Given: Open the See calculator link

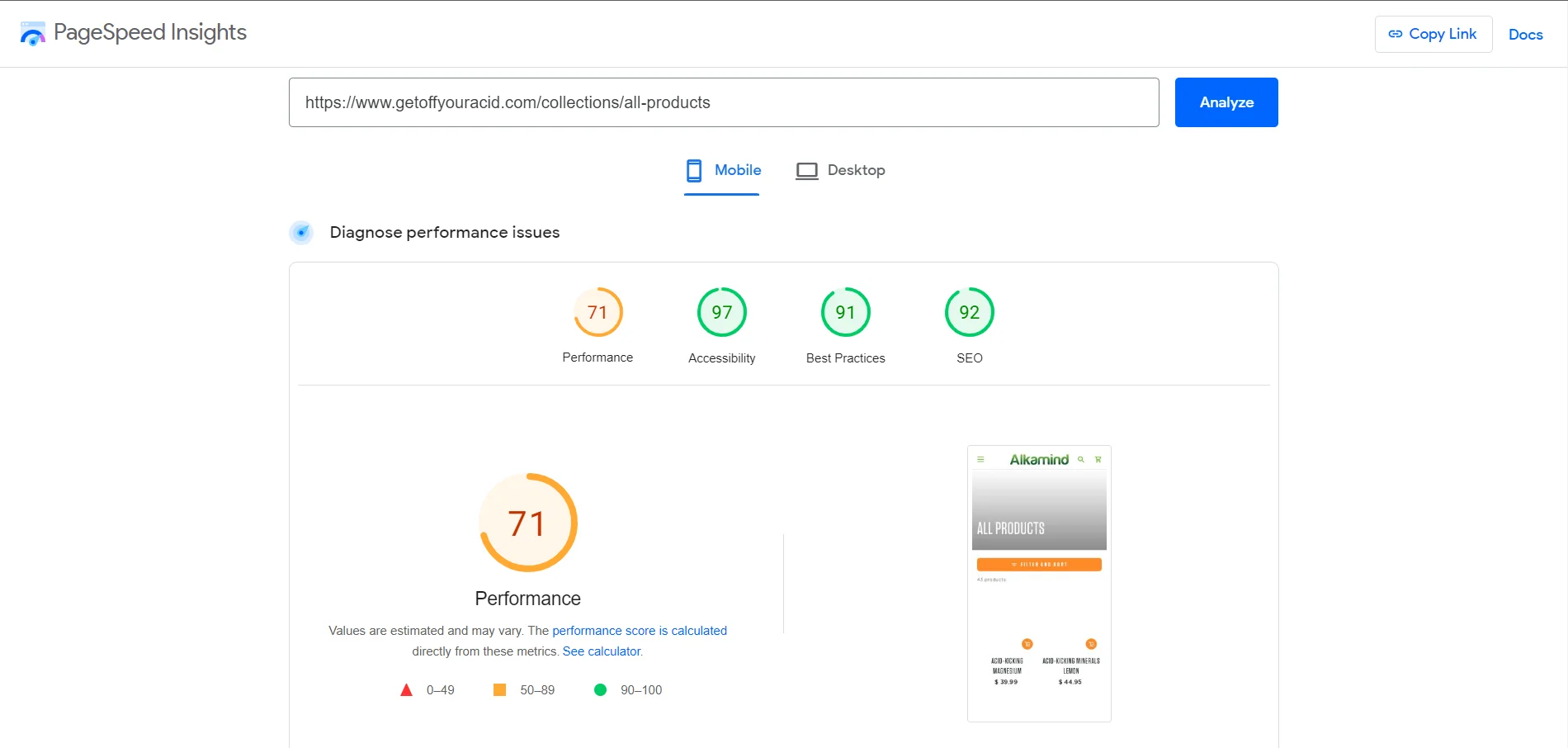Looking at the screenshot, I should point(602,651).
